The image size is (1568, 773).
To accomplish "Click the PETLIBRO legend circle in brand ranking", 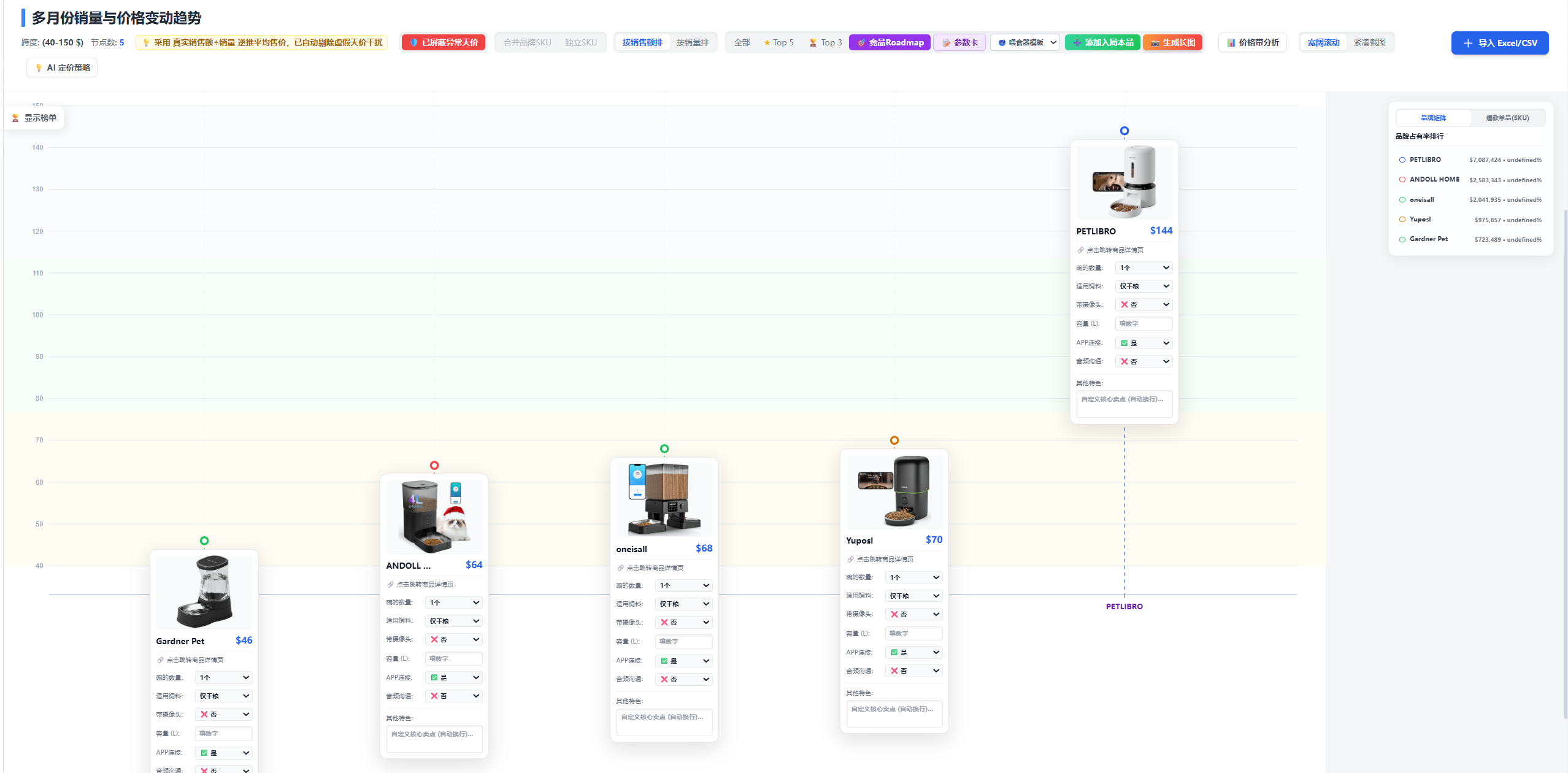I will (1402, 160).
